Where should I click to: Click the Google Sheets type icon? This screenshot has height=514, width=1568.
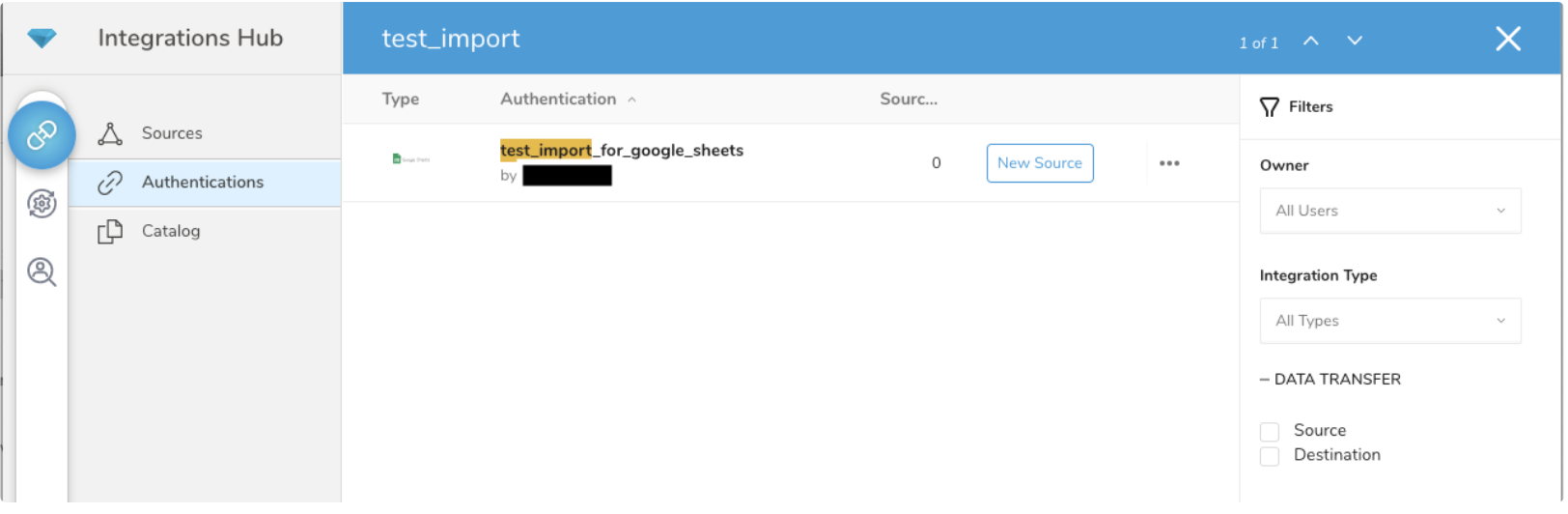point(410,159)
